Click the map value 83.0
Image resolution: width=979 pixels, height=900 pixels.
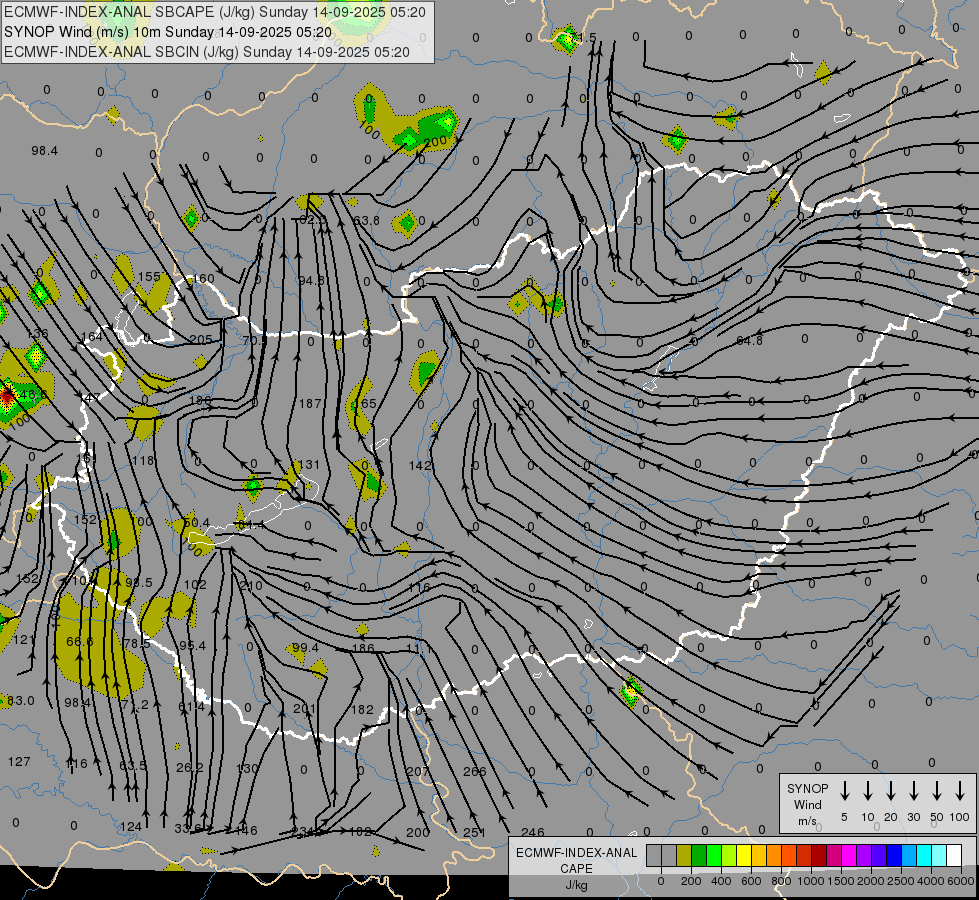click(21, 701)
